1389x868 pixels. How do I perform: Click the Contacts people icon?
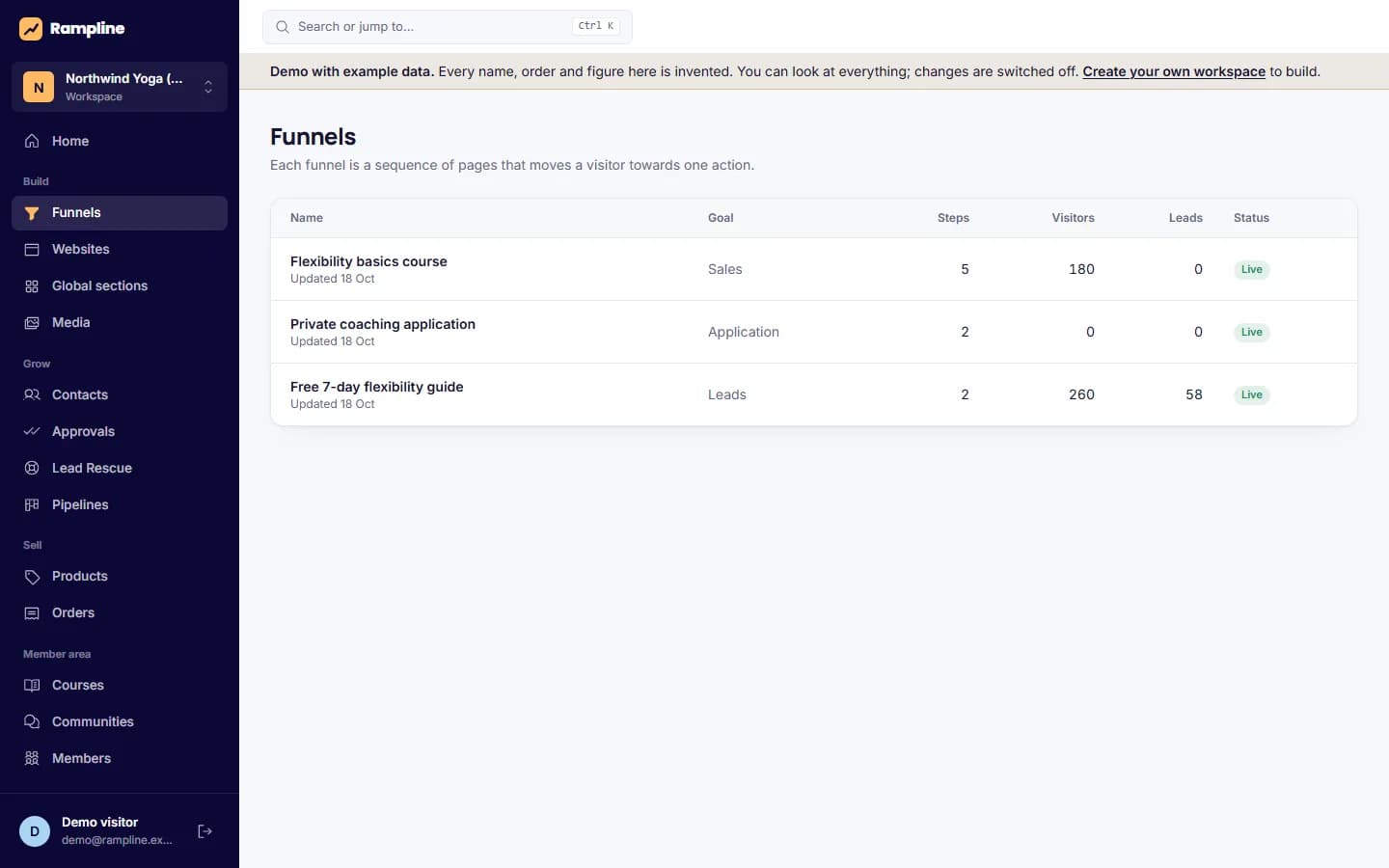[x=32, y=394]
